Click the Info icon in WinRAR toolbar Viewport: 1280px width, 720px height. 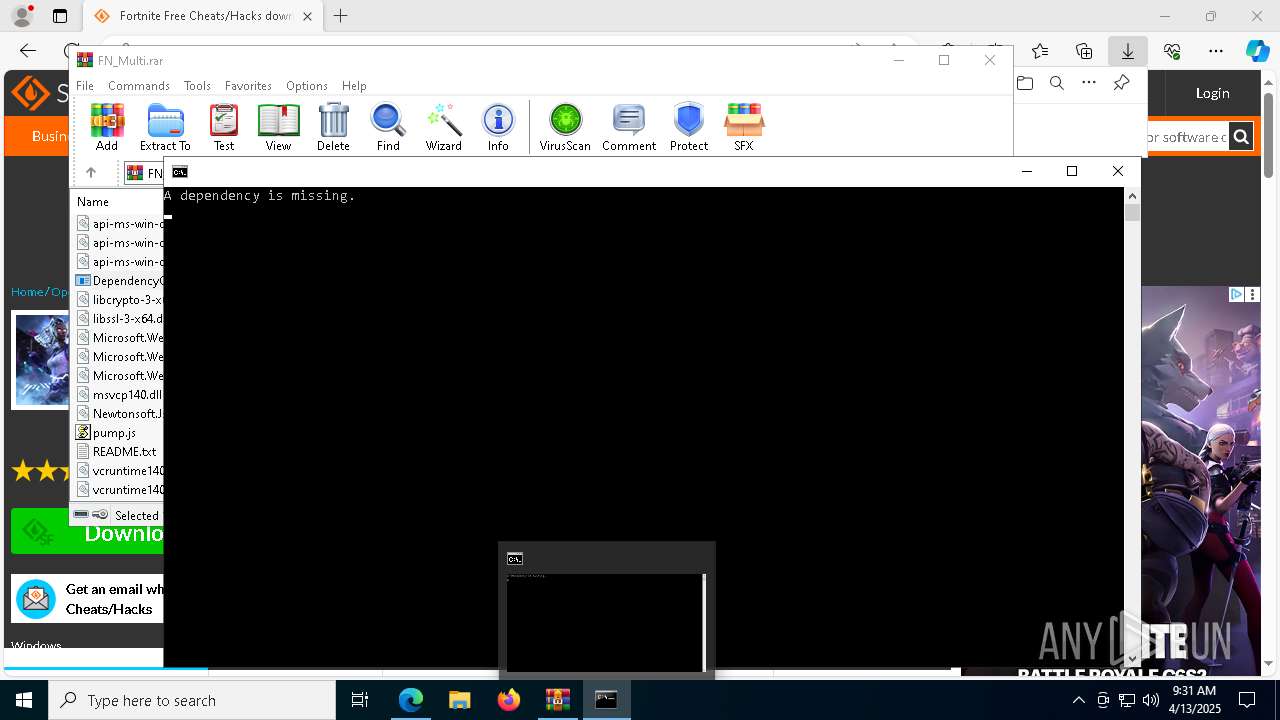coord(498,127)
